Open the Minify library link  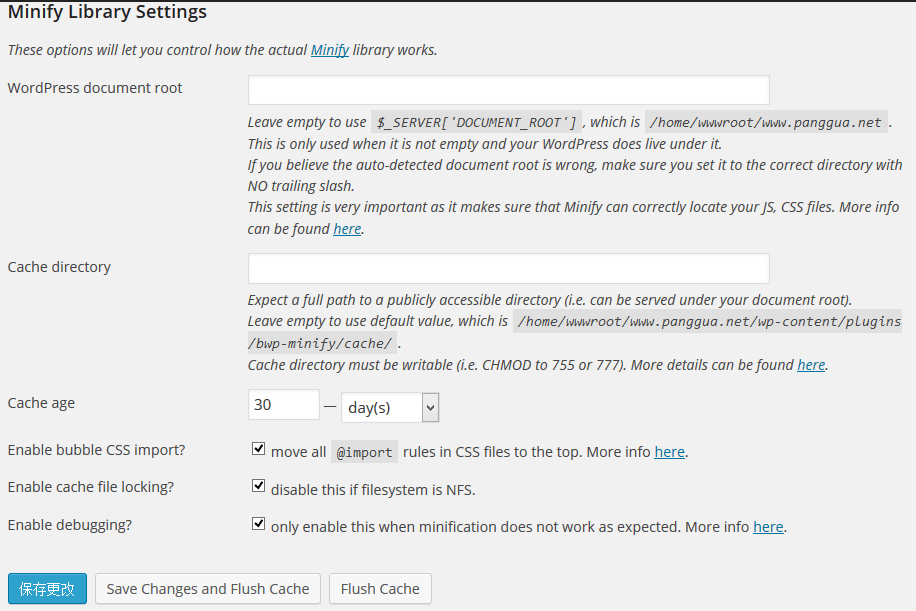(x=329, y=50)
